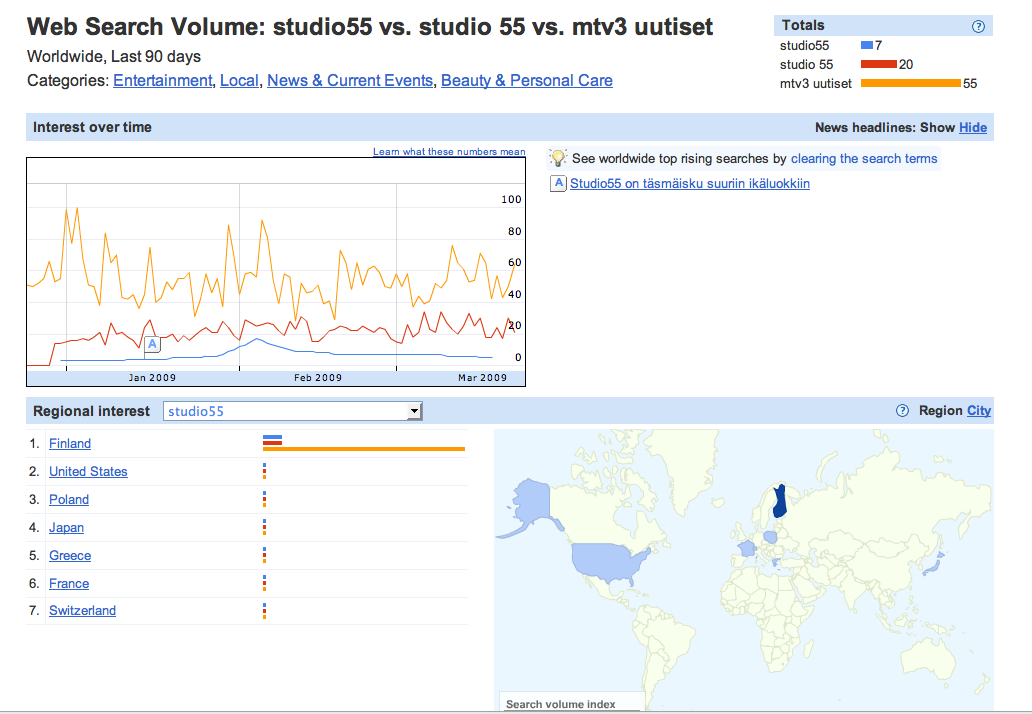Click the 'A' marker flag on the chart
The height and width of the screenshot is (714, 1032).
point(152,344)
